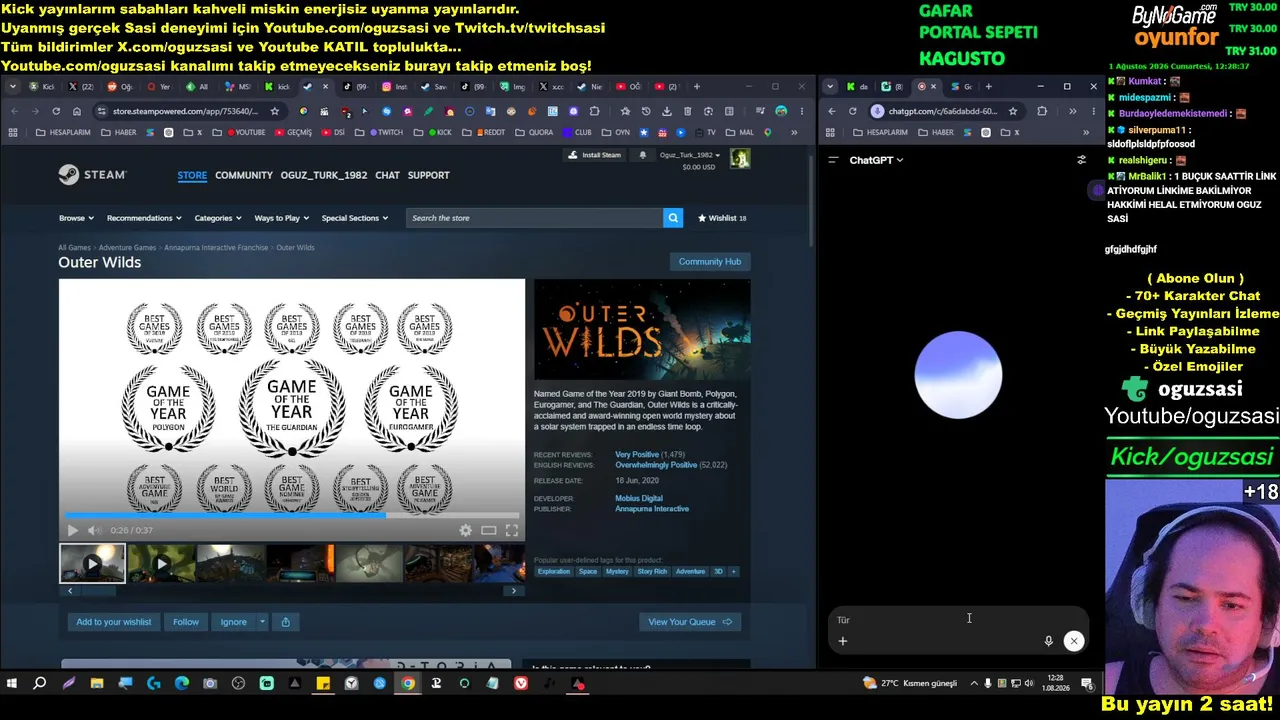
Task: Expand the Recommendations dropdown
Action: click(144, 218)
